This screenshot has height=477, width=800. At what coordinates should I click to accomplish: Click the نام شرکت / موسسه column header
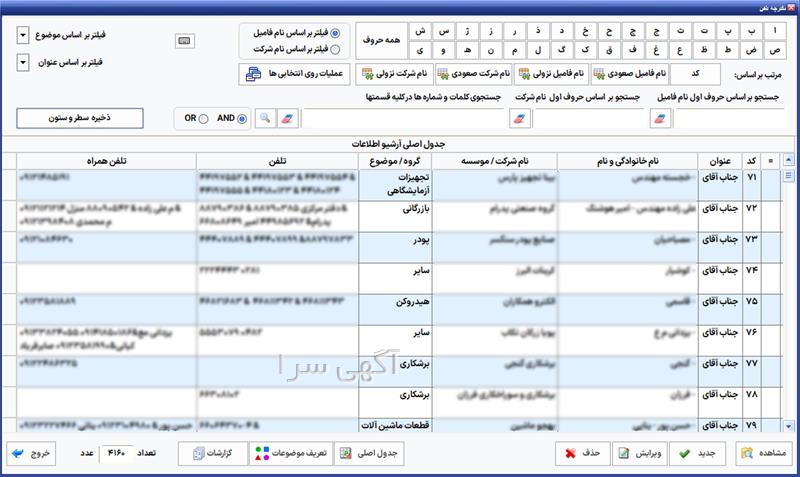(495, 161)
